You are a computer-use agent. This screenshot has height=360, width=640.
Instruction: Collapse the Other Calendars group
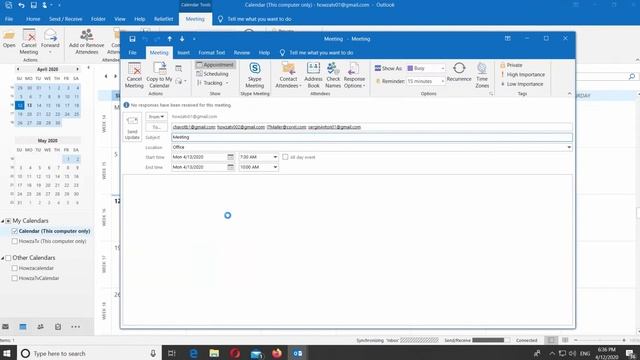point(2,258)
